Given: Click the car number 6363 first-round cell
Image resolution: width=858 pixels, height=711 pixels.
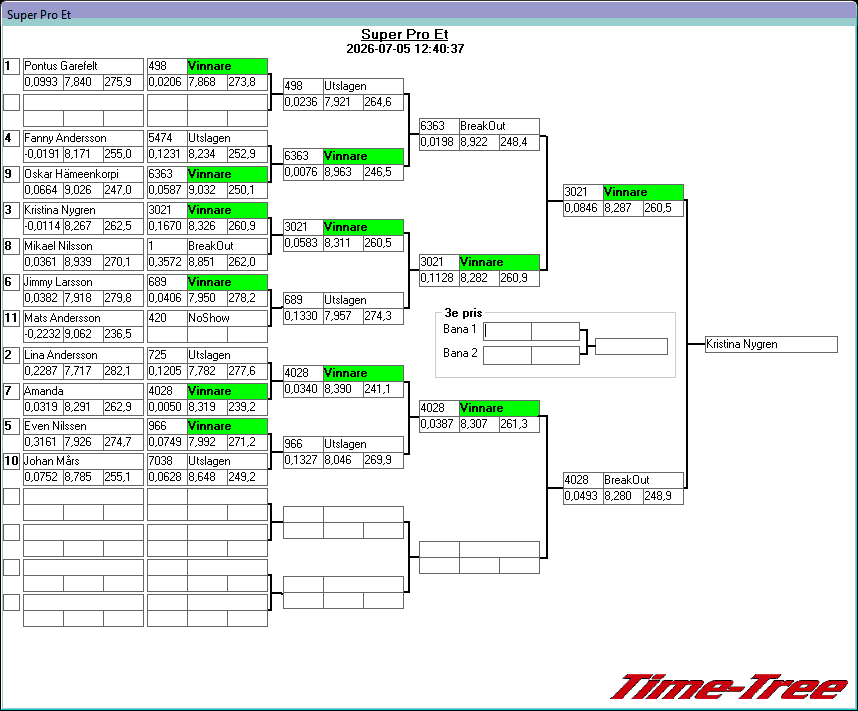Looking at the screenshot, I should (x=167, y=174).
